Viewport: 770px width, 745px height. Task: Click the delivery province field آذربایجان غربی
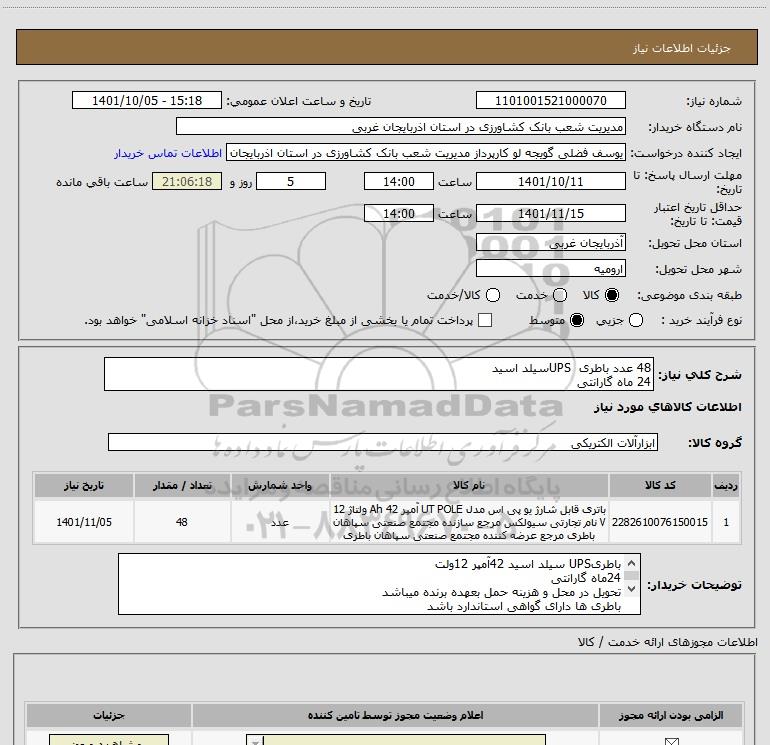[x=550, y=242]
